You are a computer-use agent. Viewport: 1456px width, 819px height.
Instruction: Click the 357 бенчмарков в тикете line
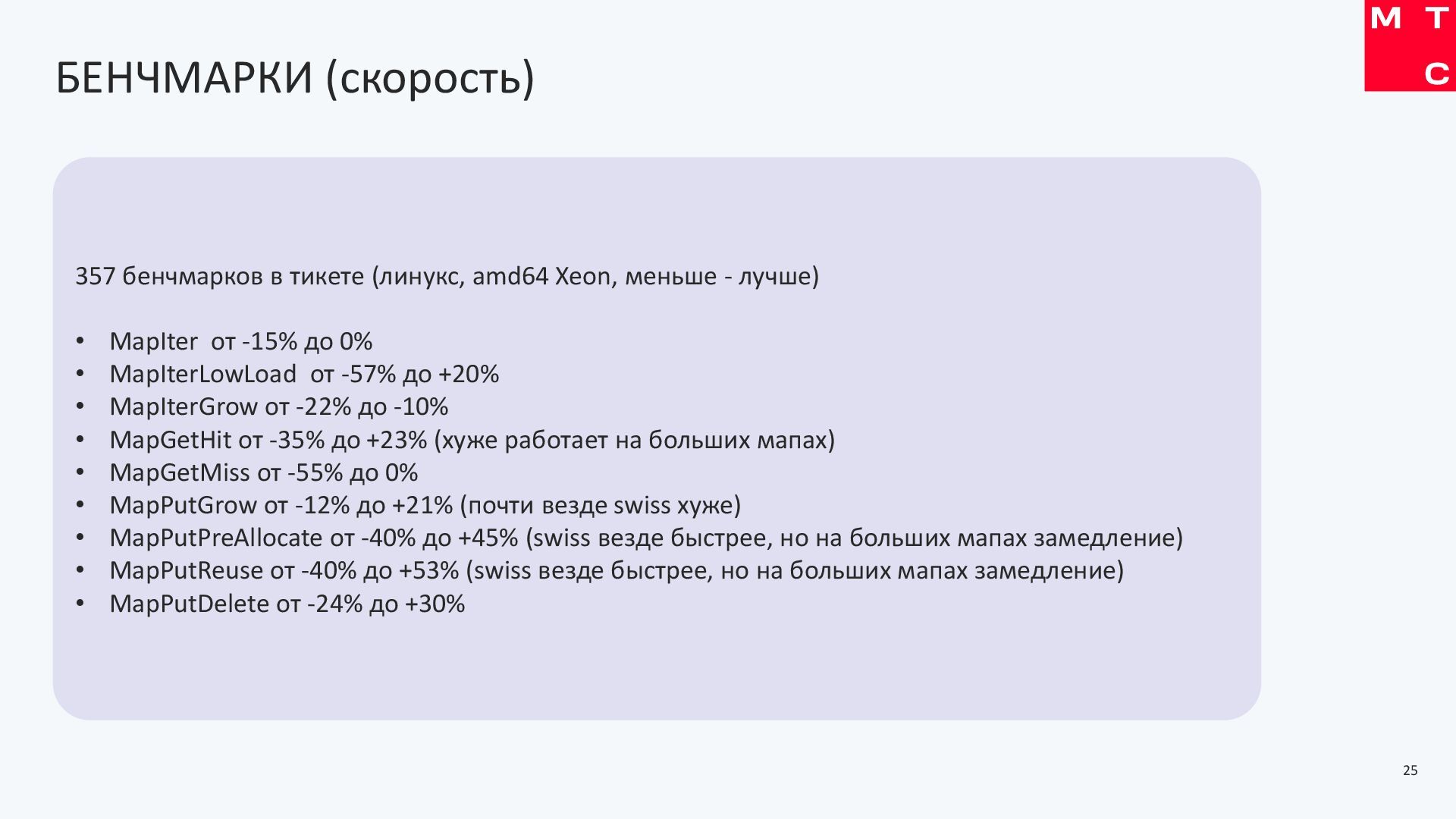pyautogui.click(x=447, y=276)
